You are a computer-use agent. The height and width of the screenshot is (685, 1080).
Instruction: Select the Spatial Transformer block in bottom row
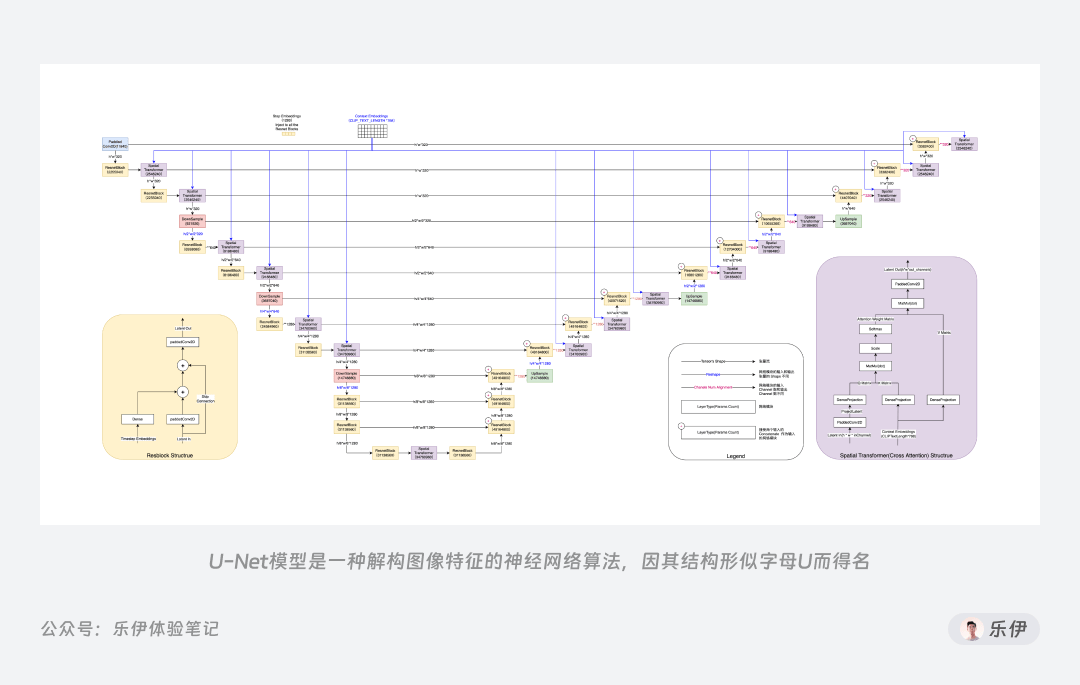pos(424,453)
